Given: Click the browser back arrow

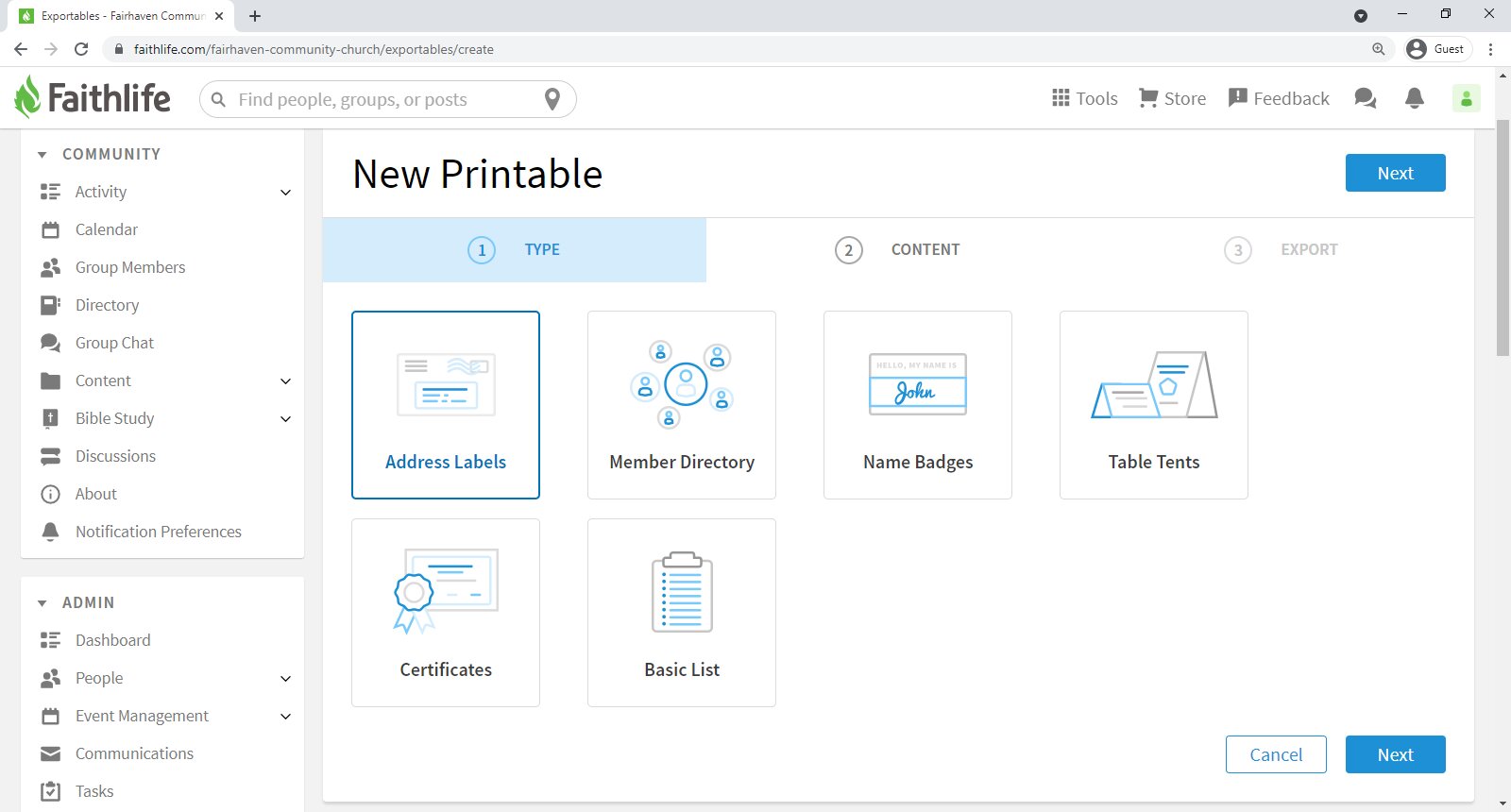Looking at the screenshot, I should (21, 49).
